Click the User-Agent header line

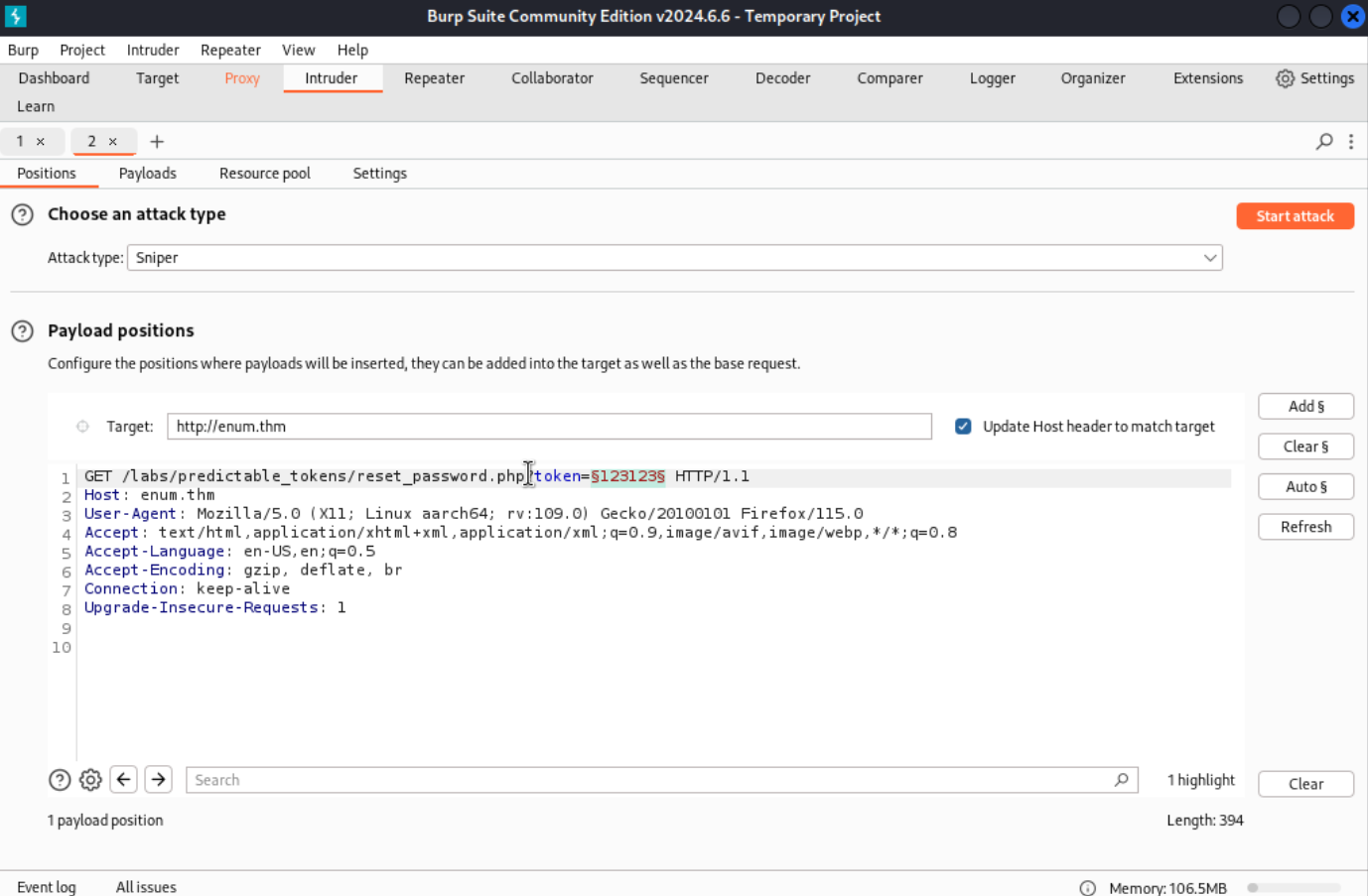coord(474,514)
